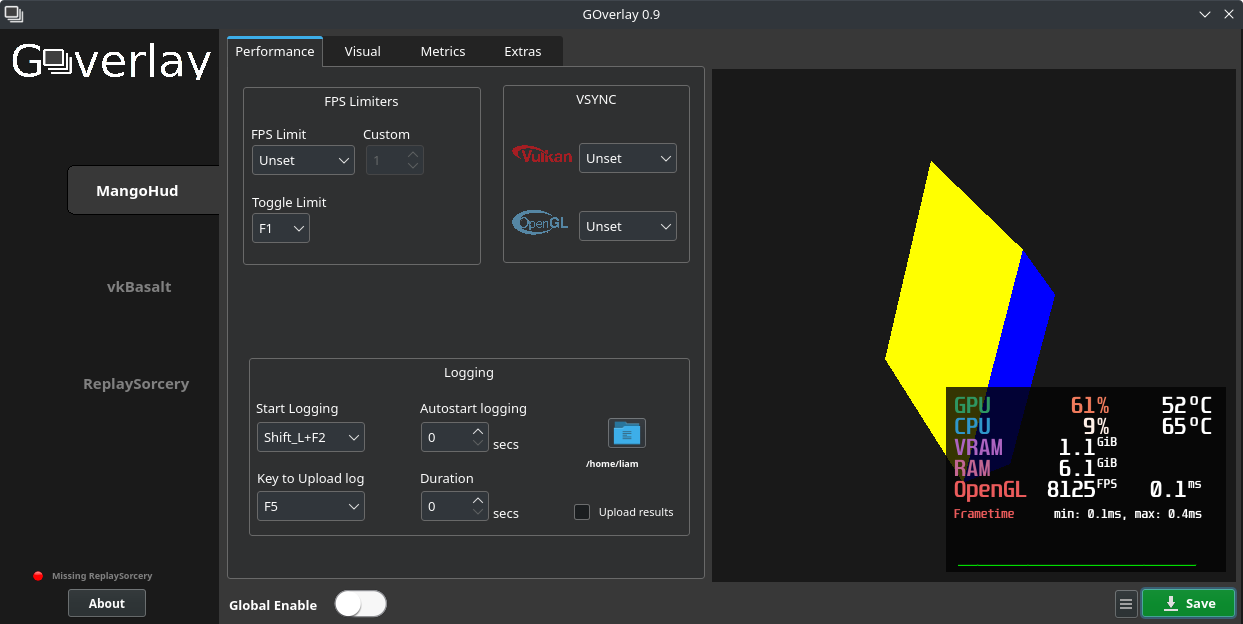This screenshot has height=624, width=1243.
Task: Open the log folder chooser icon
Action: (x=627, y=433)
